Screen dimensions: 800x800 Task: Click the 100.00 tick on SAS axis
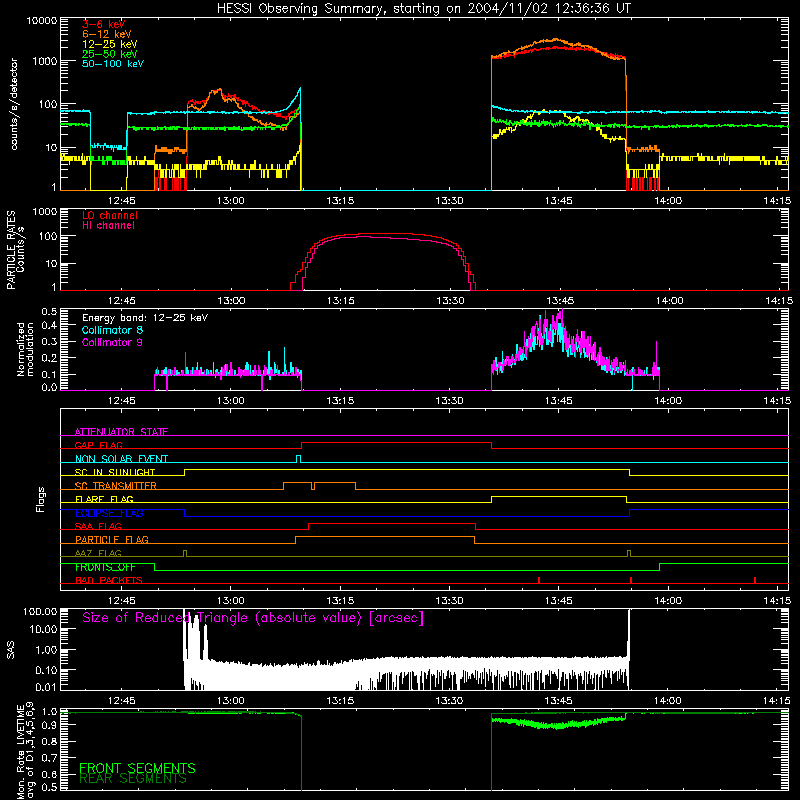pos(40,611)
